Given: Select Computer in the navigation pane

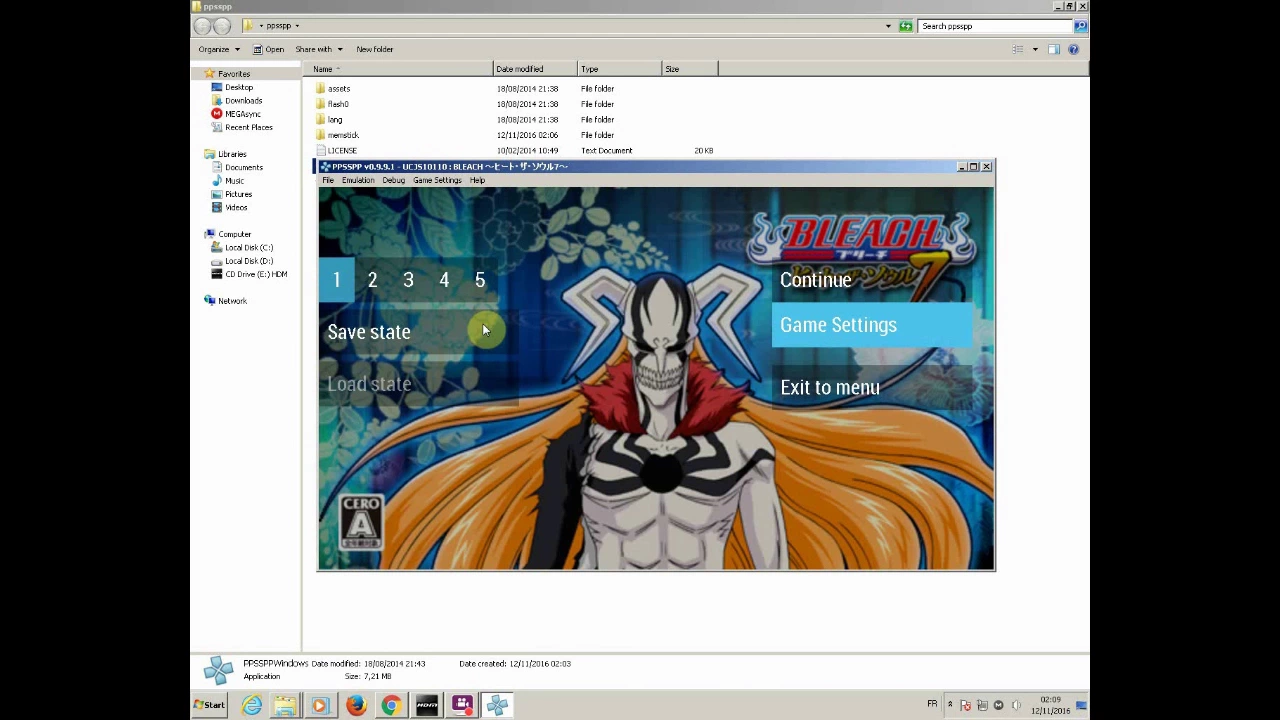Looking at the screenshot, I should pos(234,234).
